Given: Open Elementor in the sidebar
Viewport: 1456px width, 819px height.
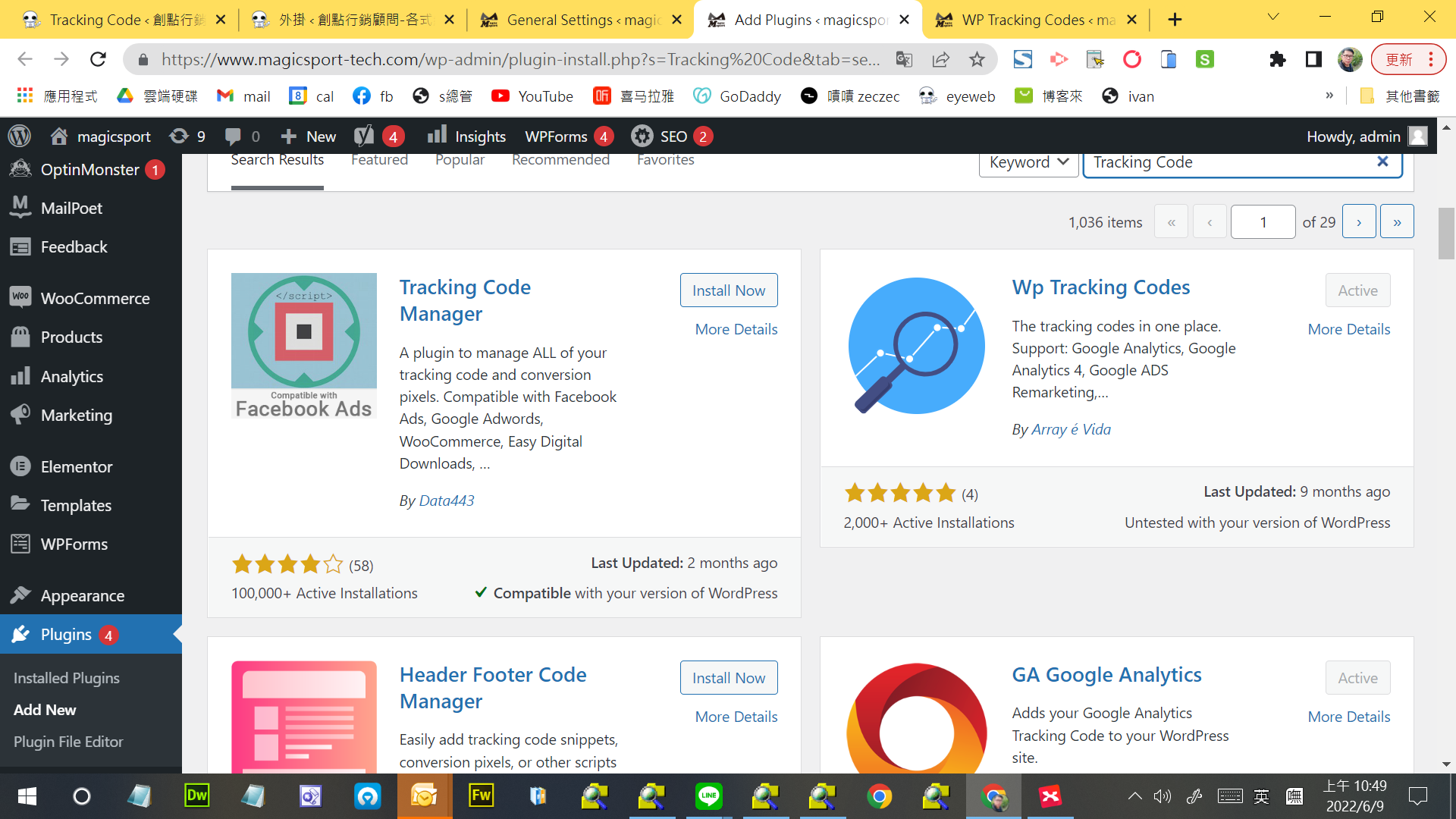Looking at the screenshot, I should (x=91, y=466).
